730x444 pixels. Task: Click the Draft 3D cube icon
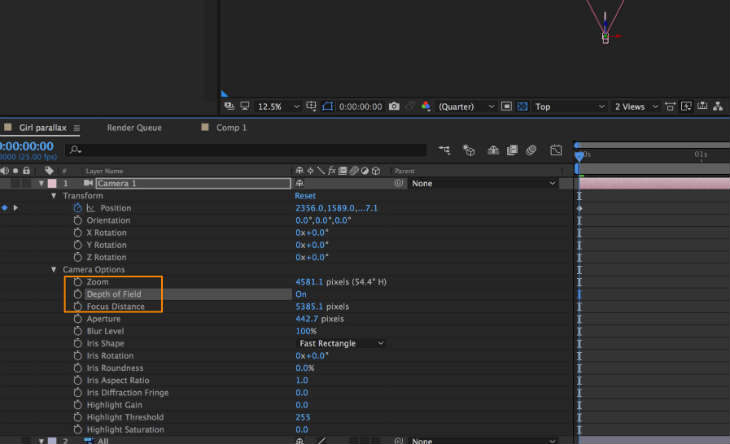click(x=468, y=150)
